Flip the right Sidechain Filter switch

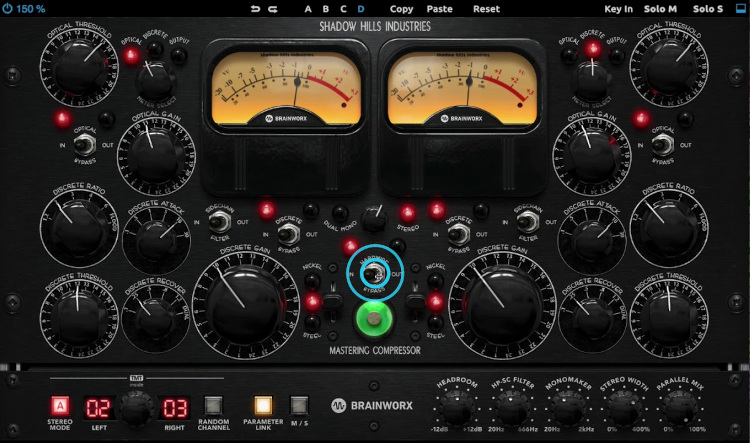coord(528,222)
